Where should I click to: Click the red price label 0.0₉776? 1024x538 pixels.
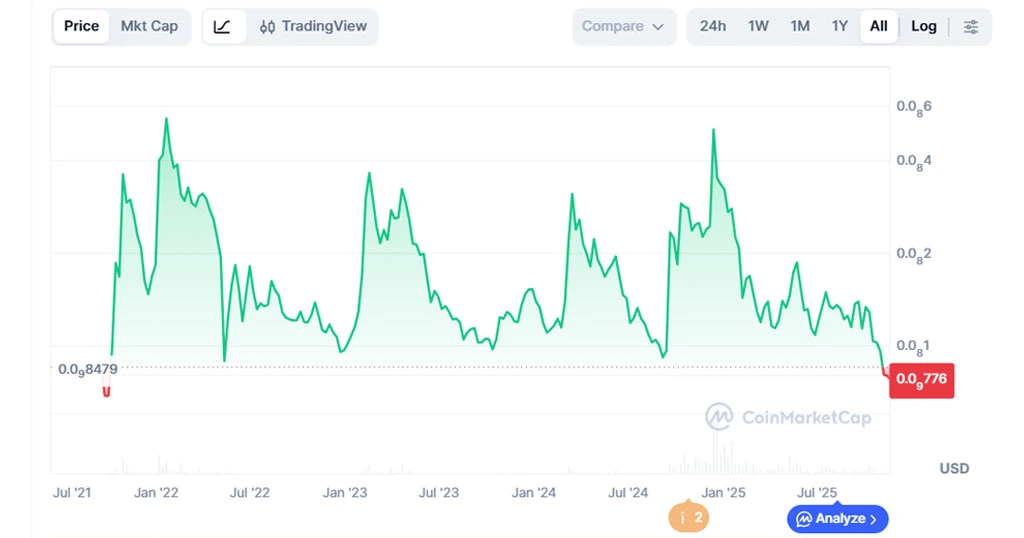click(921, 380)
